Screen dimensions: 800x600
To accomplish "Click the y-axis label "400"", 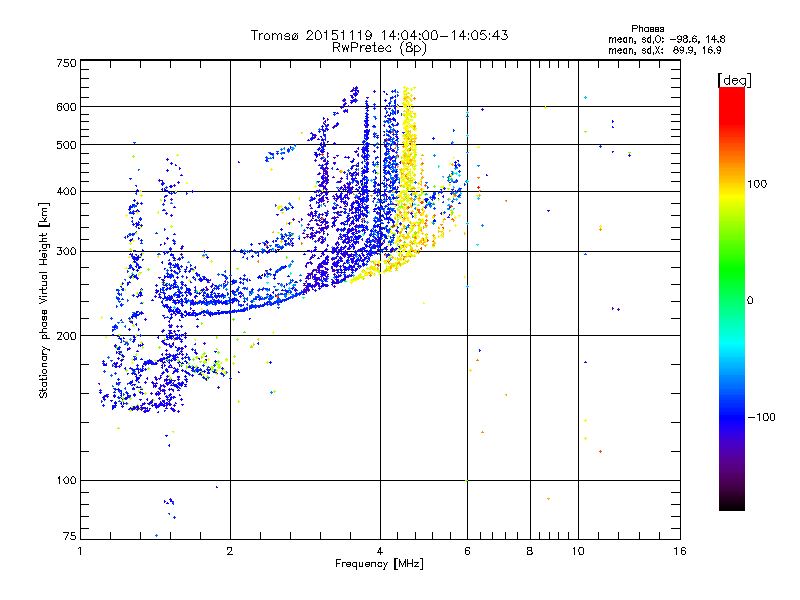I will tap(66, 192).
